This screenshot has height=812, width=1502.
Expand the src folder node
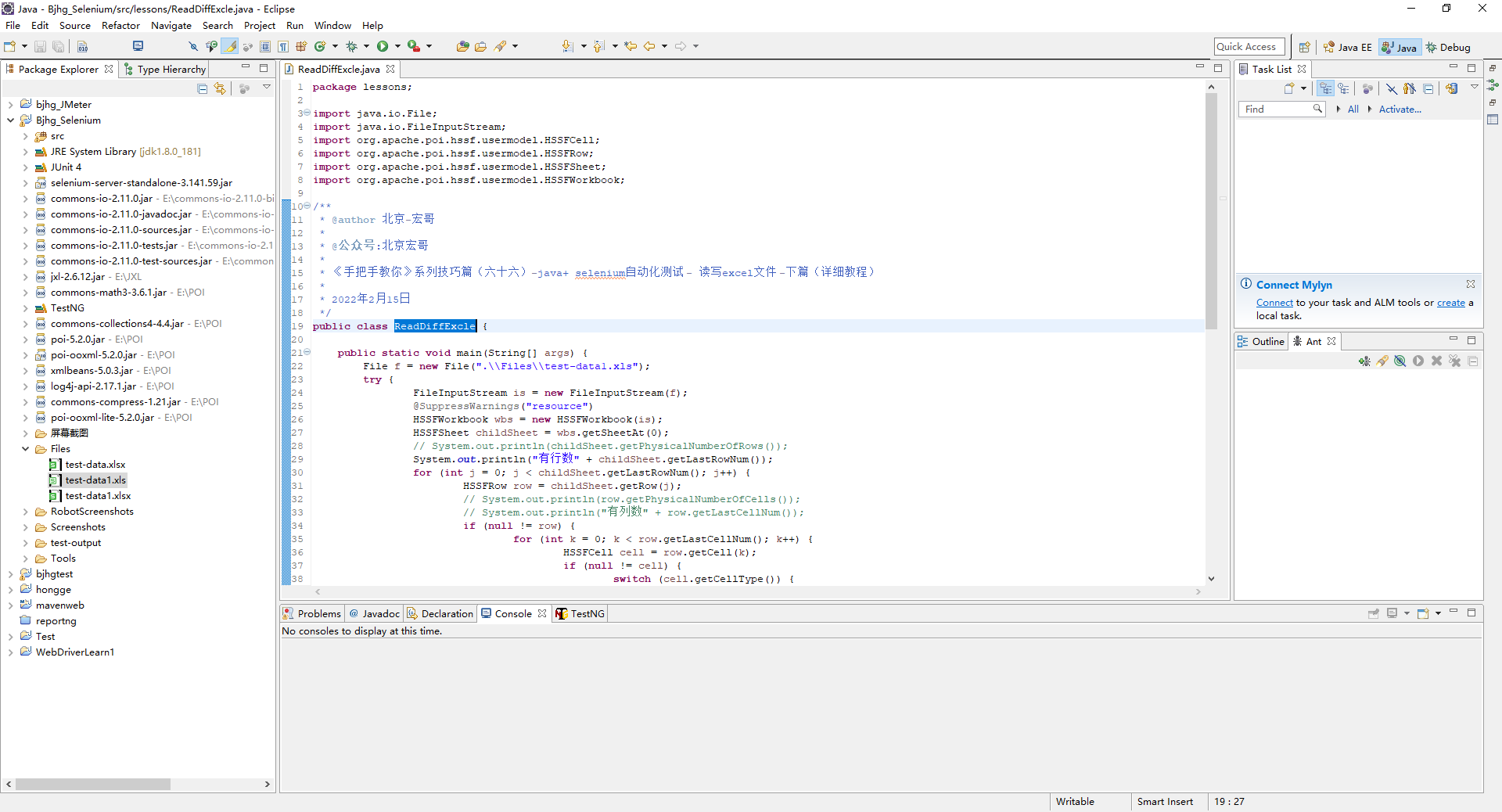click(x=25, y=136)
